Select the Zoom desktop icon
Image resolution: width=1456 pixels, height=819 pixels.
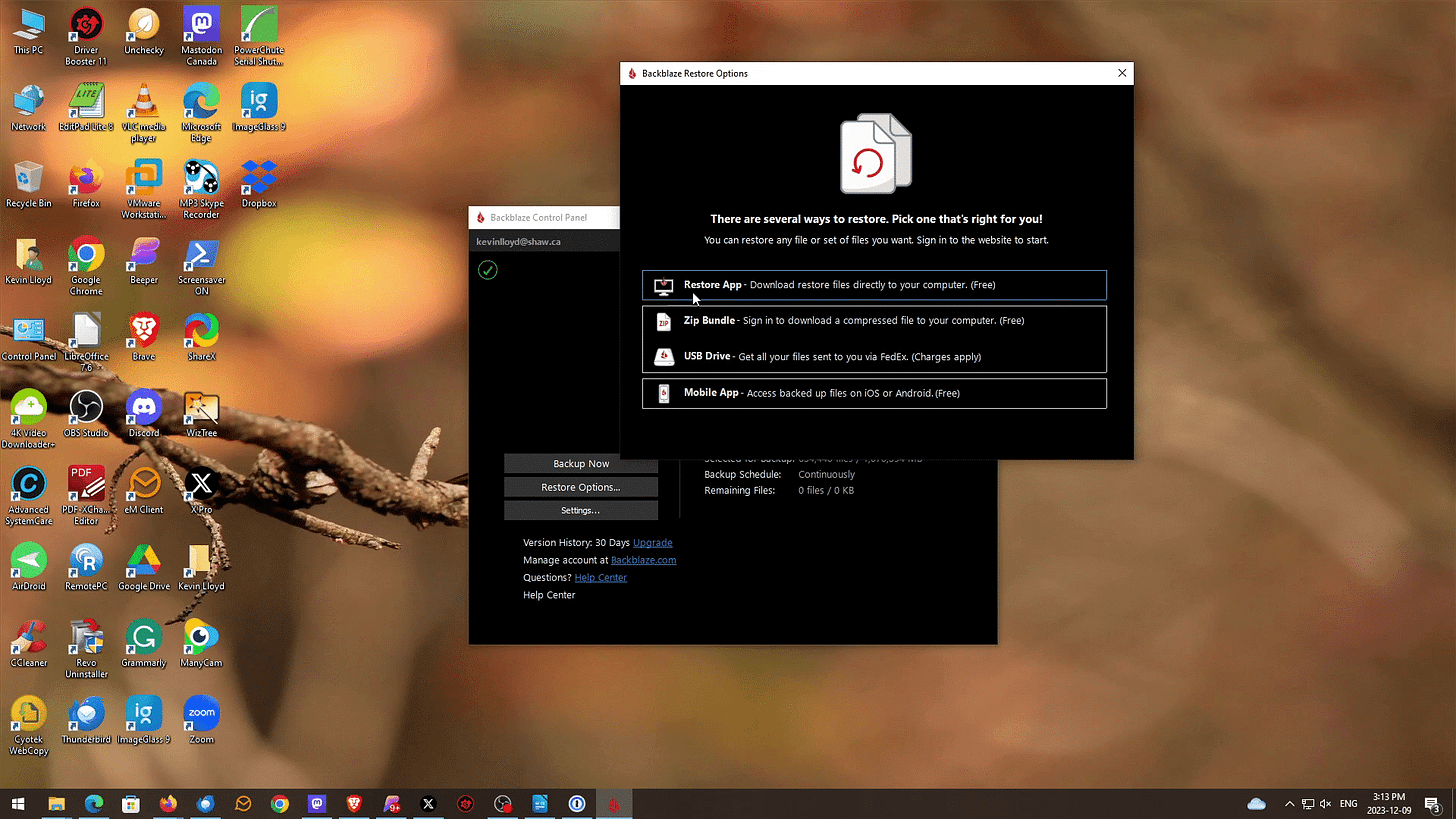point(202,722)
